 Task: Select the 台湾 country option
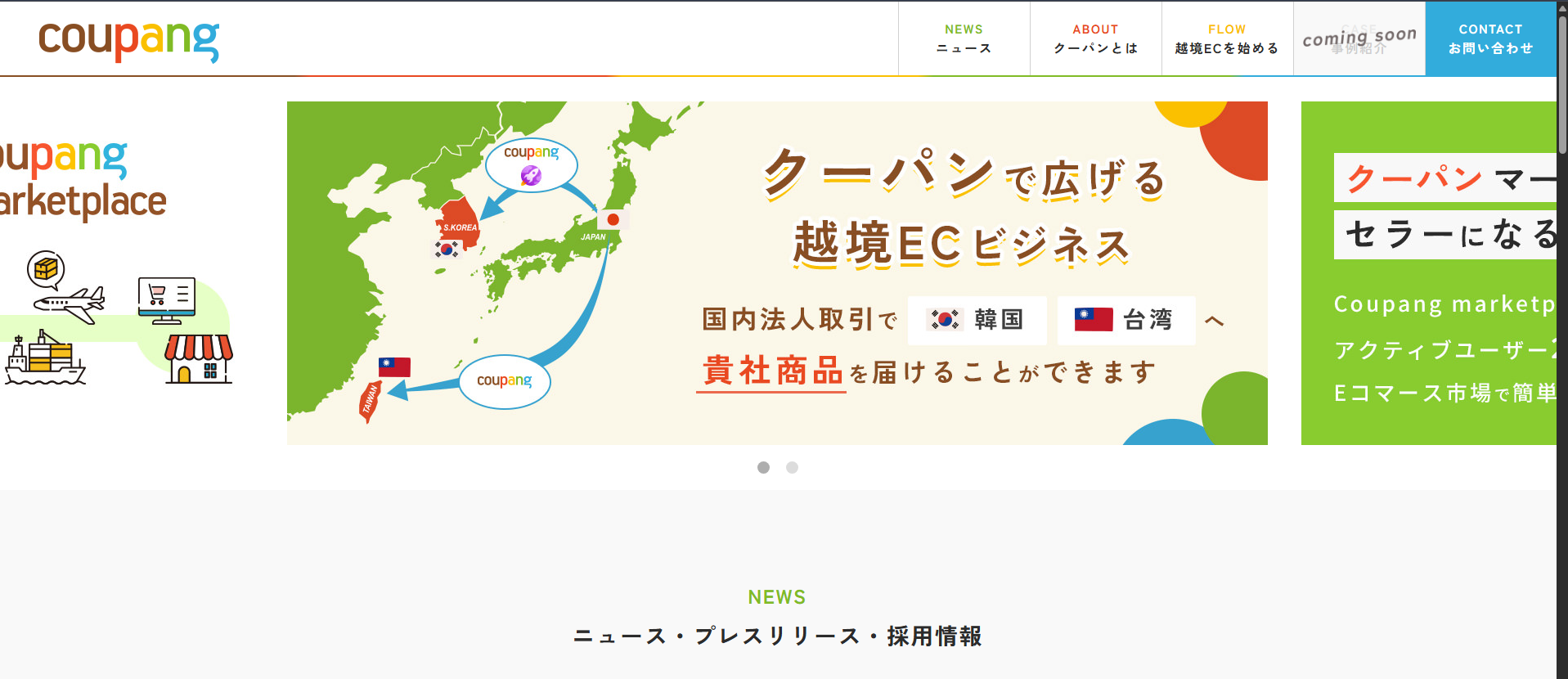click(x=1125, y=320)
